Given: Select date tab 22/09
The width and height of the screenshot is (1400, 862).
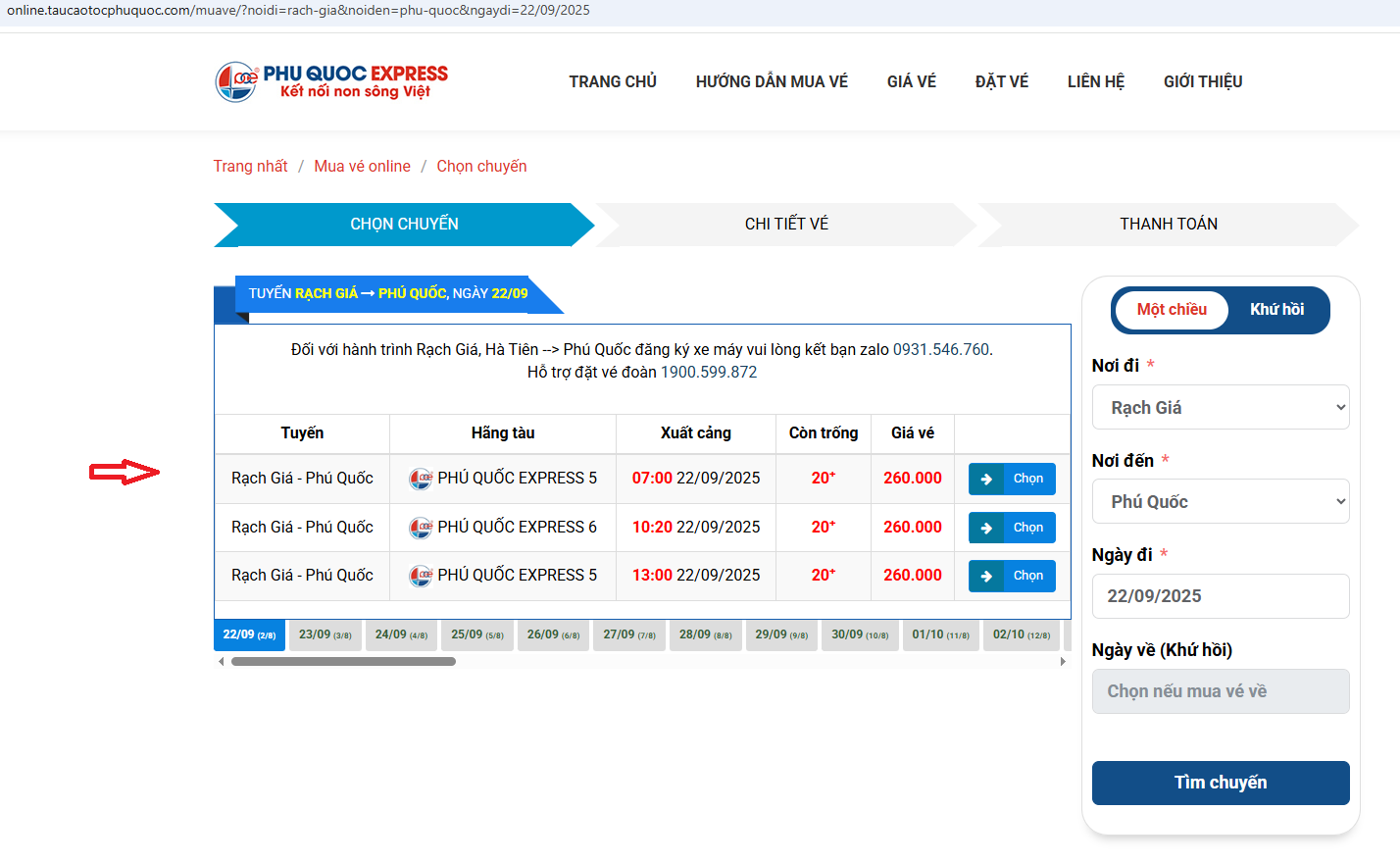Looking at the screenshot, I should pos(249,635).
